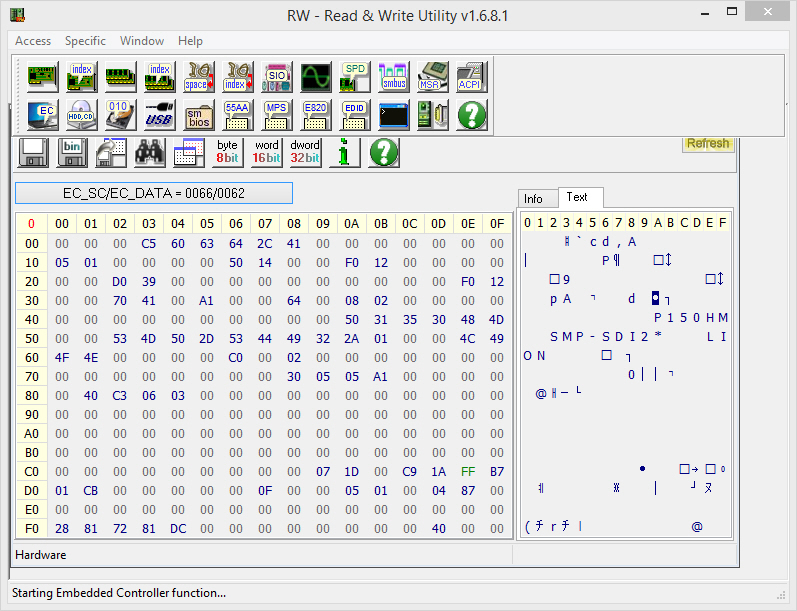
Task: Save EC data with the floppy icon
Action: pyautogui.click(x=33, y=152)
